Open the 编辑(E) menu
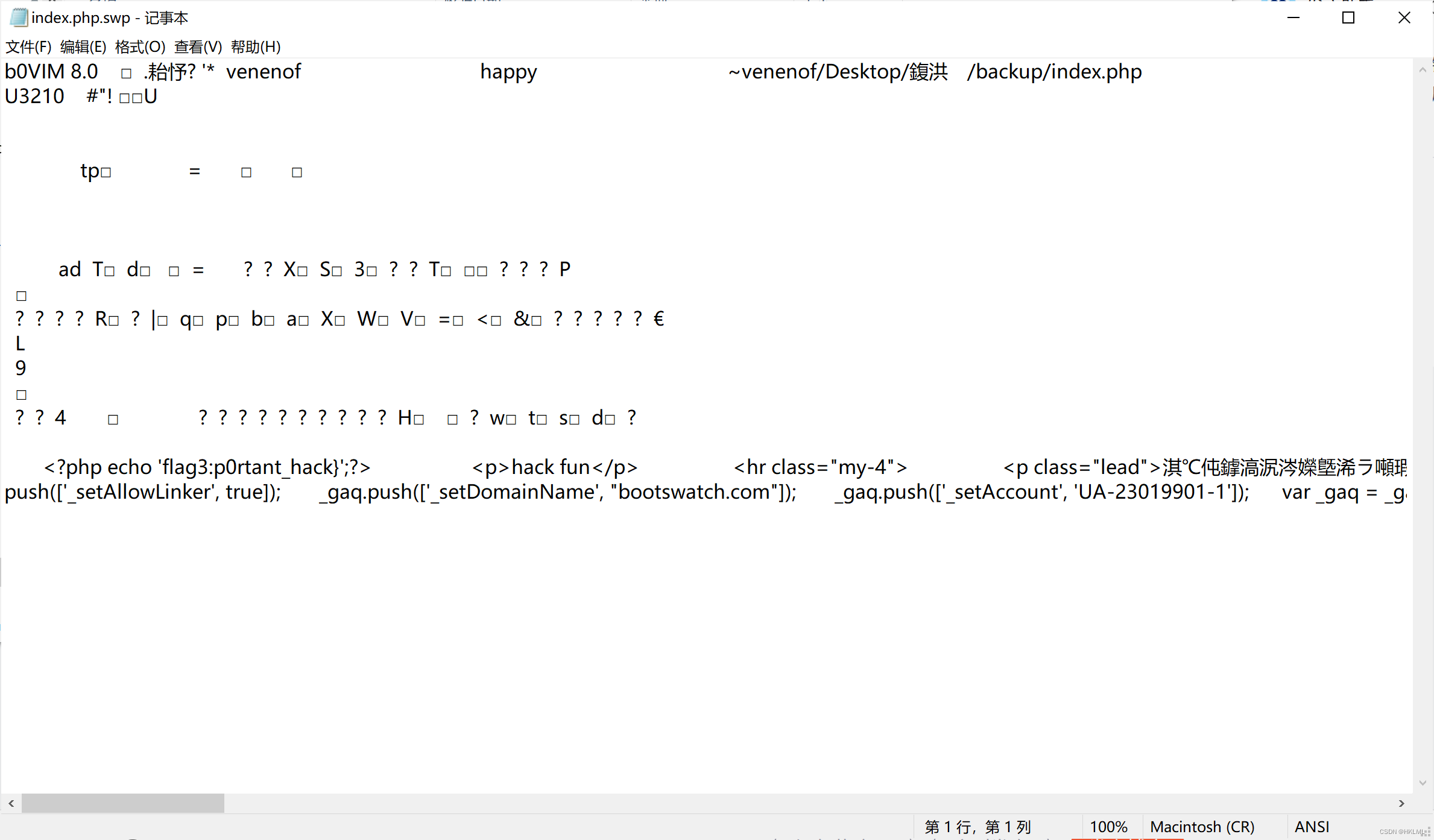The image size is (1434, 840). 83,46
